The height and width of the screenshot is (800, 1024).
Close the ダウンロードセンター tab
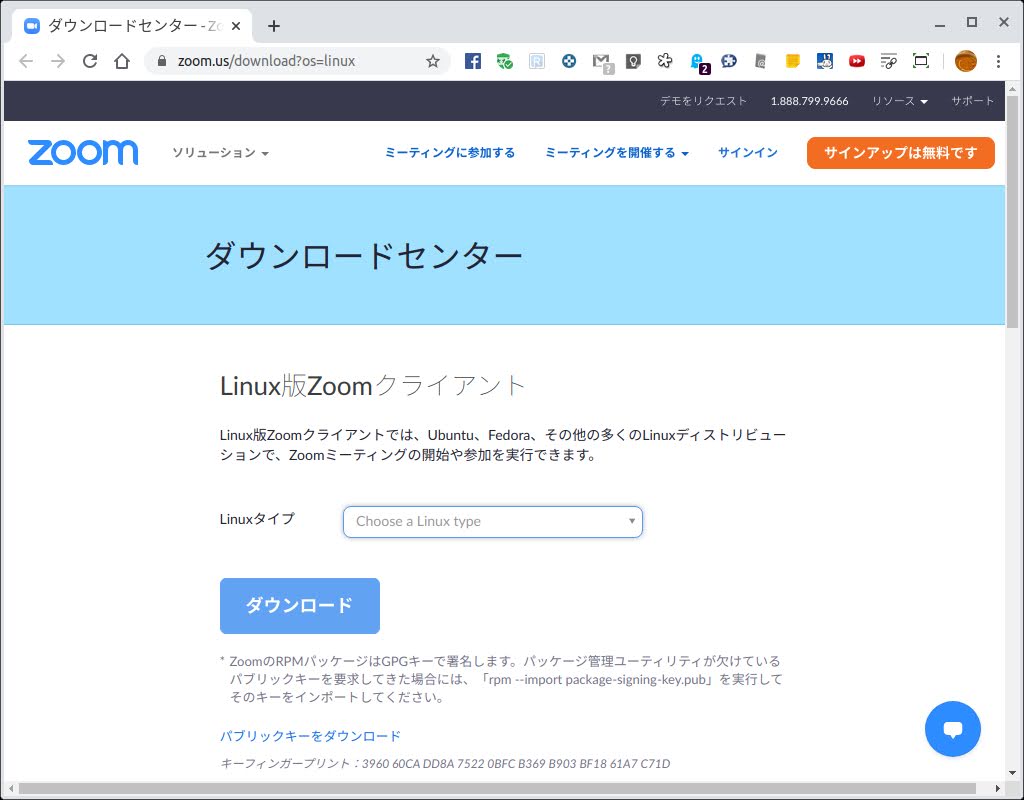click(x=236, y=26)
